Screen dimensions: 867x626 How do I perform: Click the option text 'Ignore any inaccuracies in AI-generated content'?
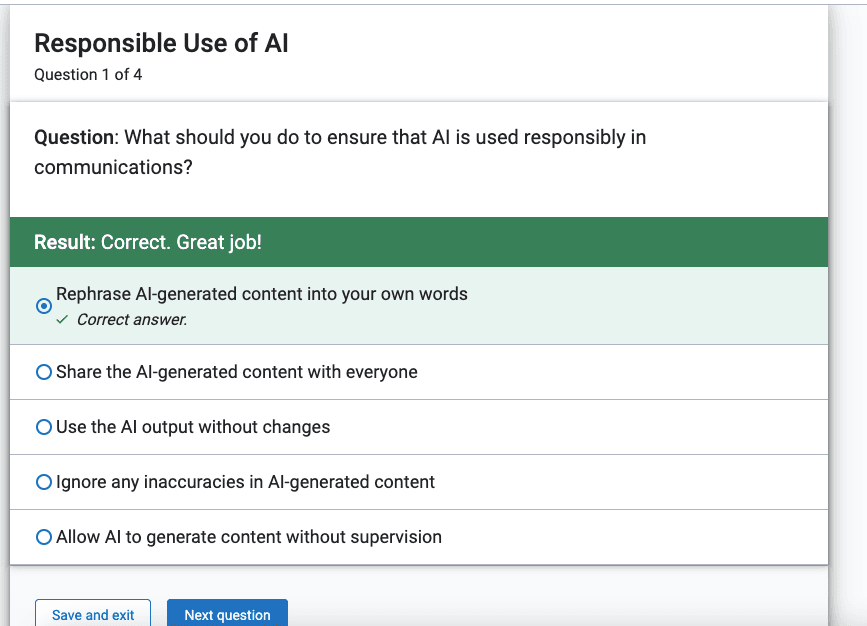click(246, 482)
